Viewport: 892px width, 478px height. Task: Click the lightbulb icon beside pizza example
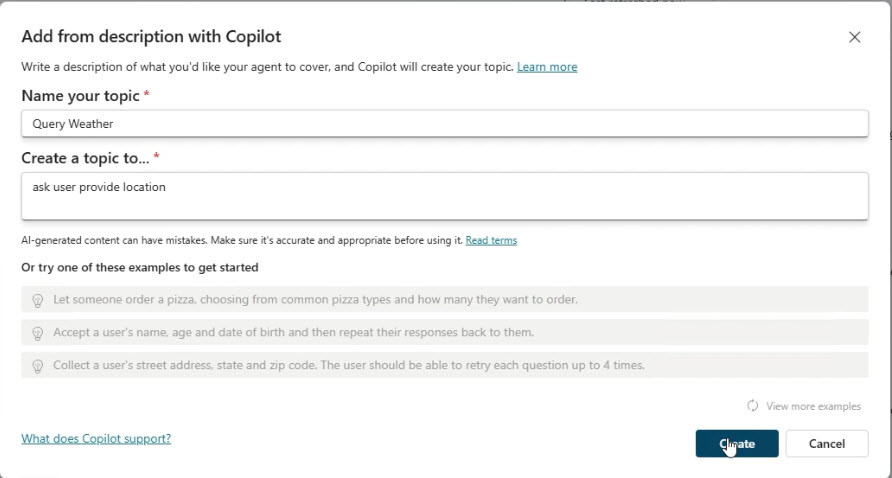38,300
